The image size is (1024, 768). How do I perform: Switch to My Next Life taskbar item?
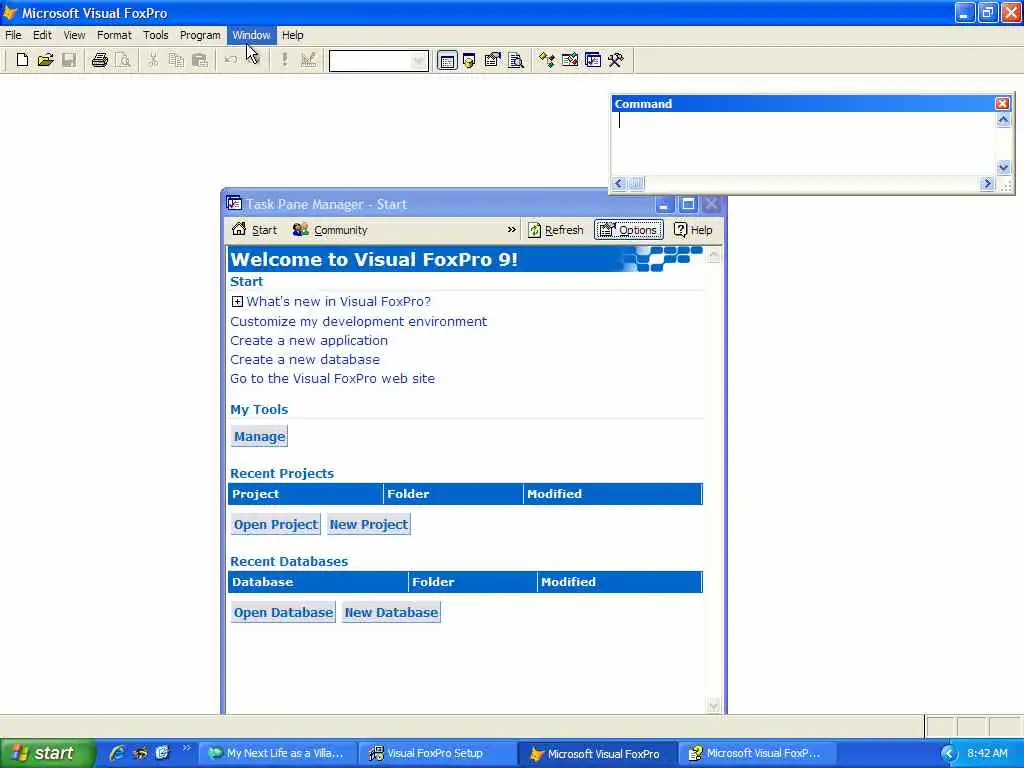click(278, 754)
